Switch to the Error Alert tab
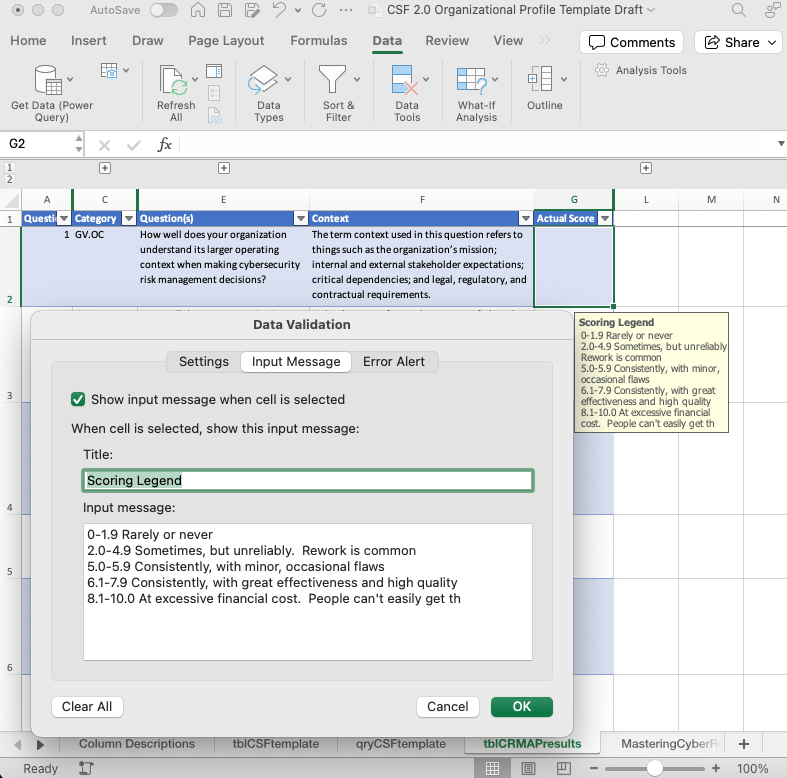 click(393, 361)
